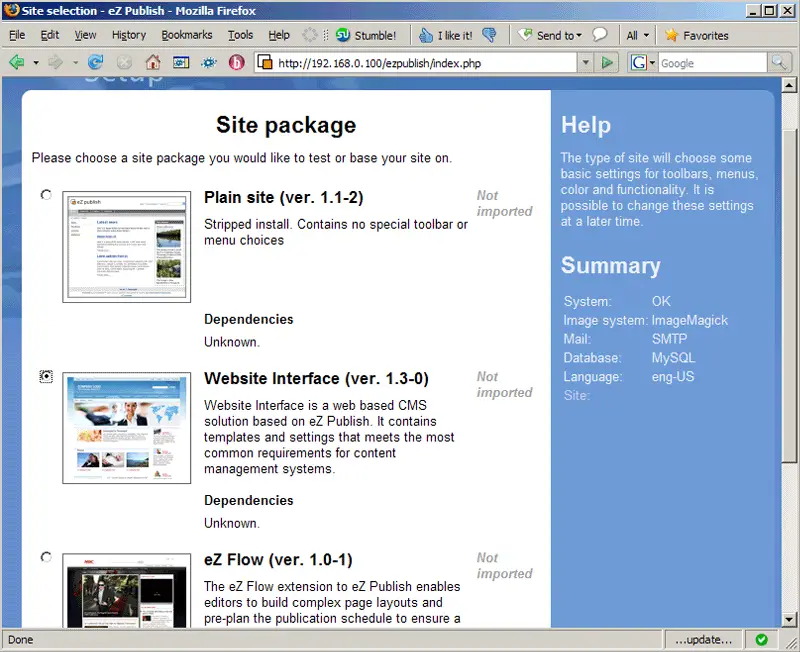Reload the page with the Refresh icon

click(95, 62)
